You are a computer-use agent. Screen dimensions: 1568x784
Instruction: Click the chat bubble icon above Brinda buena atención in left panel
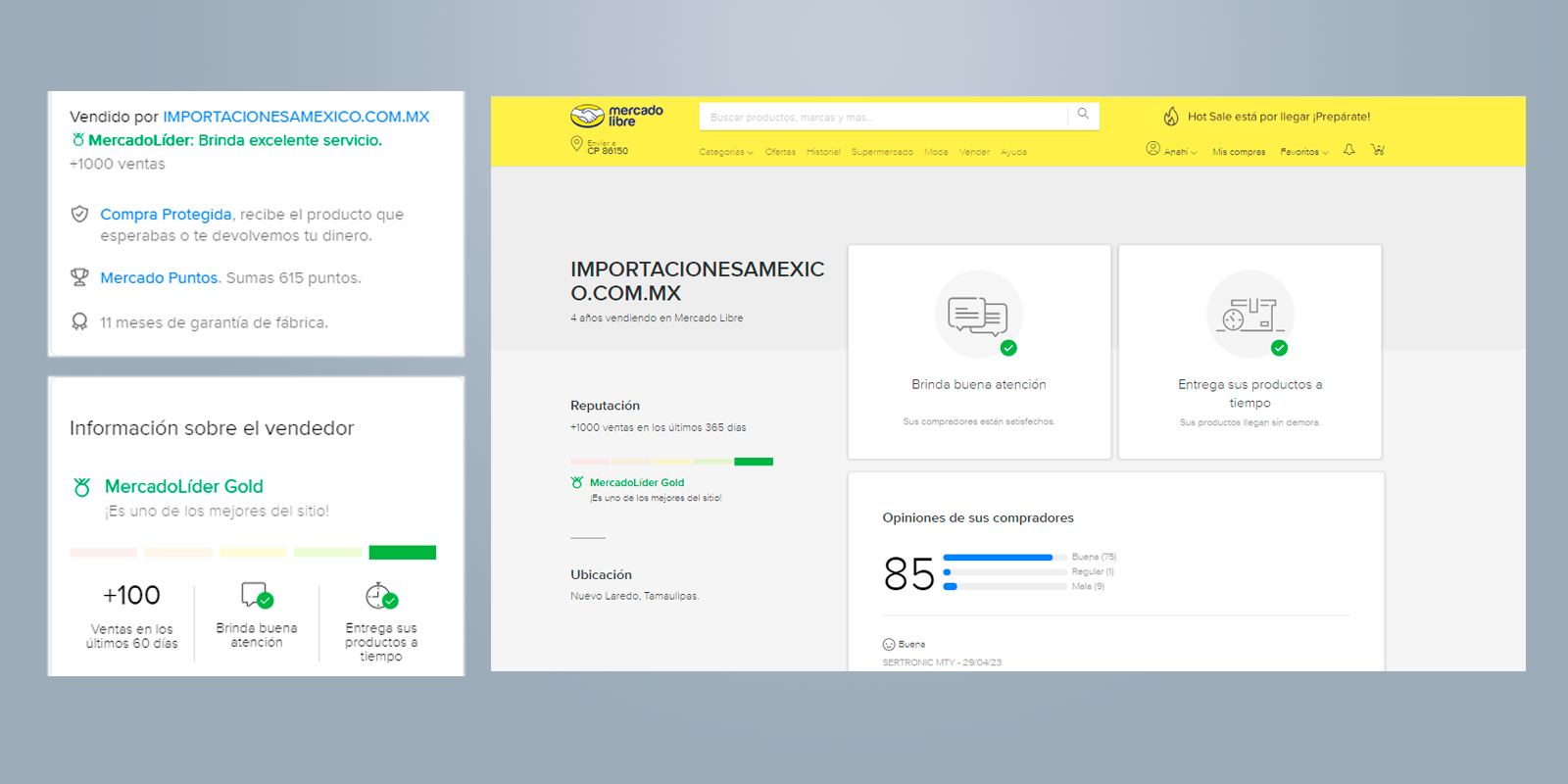(x=257, y=595)
